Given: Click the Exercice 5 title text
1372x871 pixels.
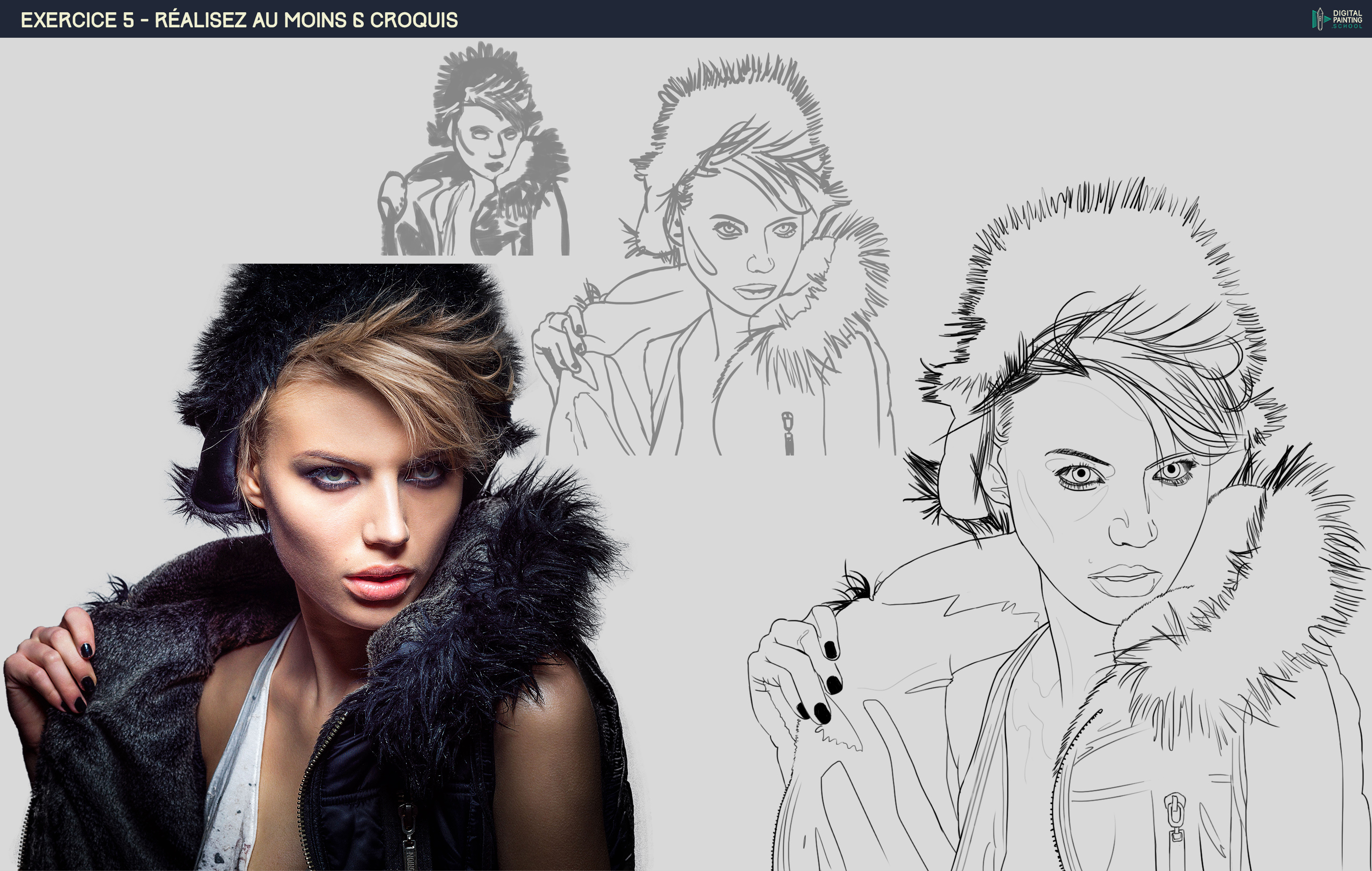Looking at the screenshot, I should [x=239, y=20].
